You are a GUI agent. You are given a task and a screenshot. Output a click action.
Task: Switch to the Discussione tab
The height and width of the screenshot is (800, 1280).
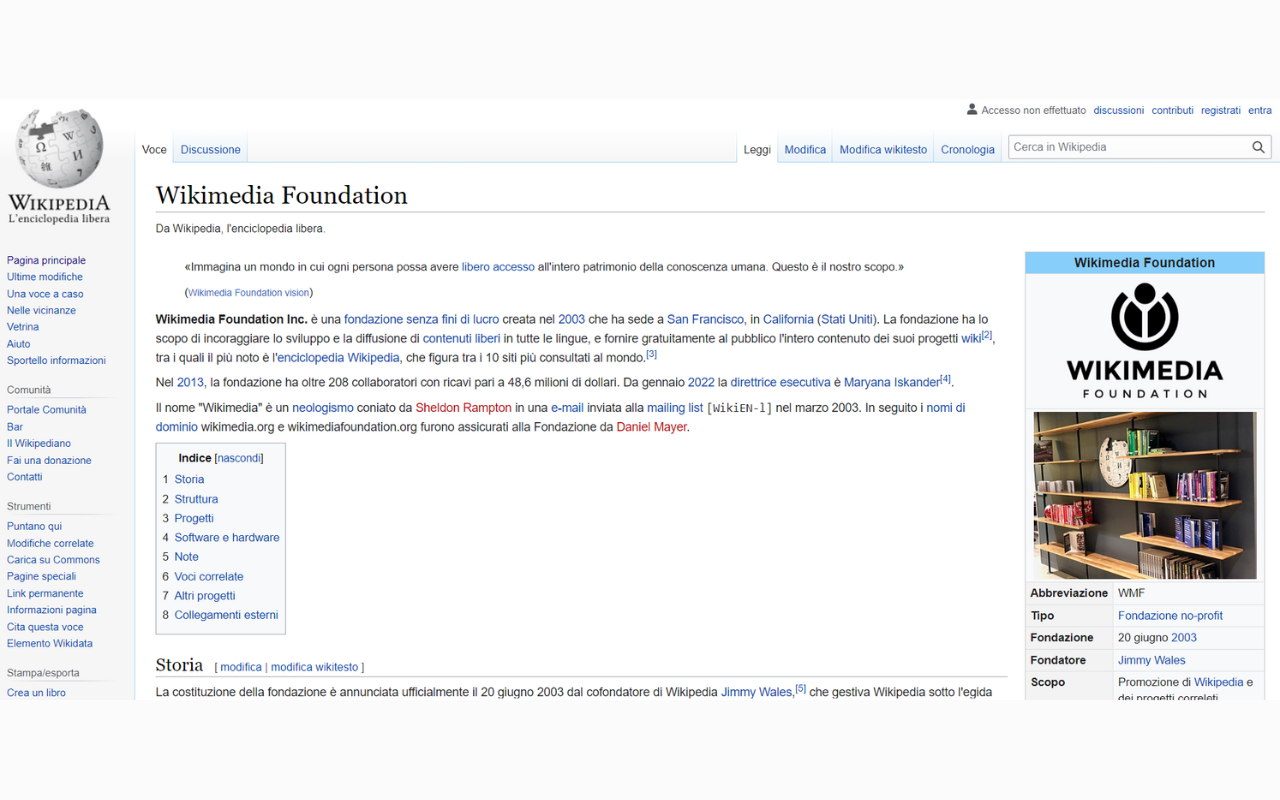pos(210,150)
